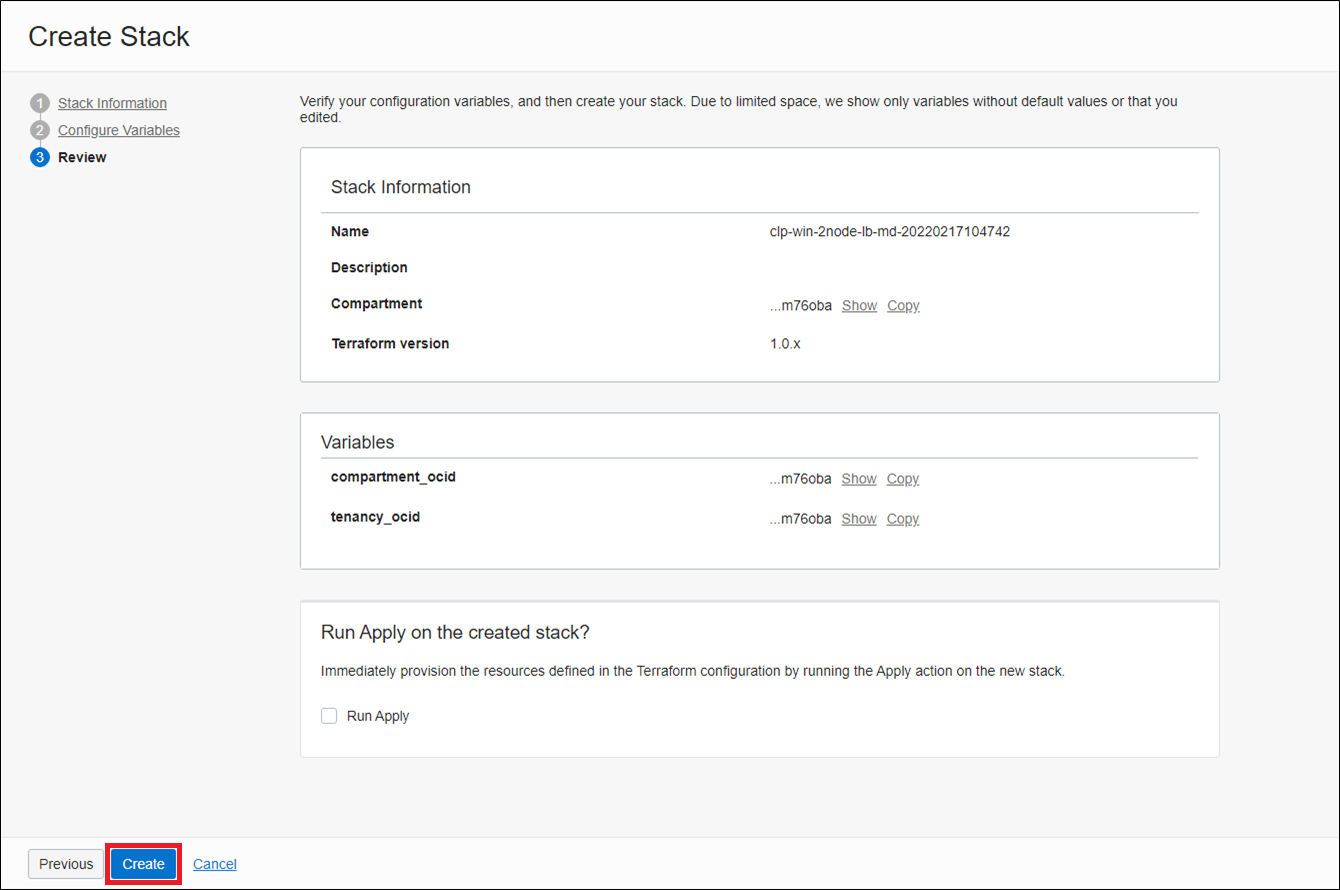Reveal the tenancy_ocid variable value
The image size is (1340, 890).
click(x=859, y=519)
